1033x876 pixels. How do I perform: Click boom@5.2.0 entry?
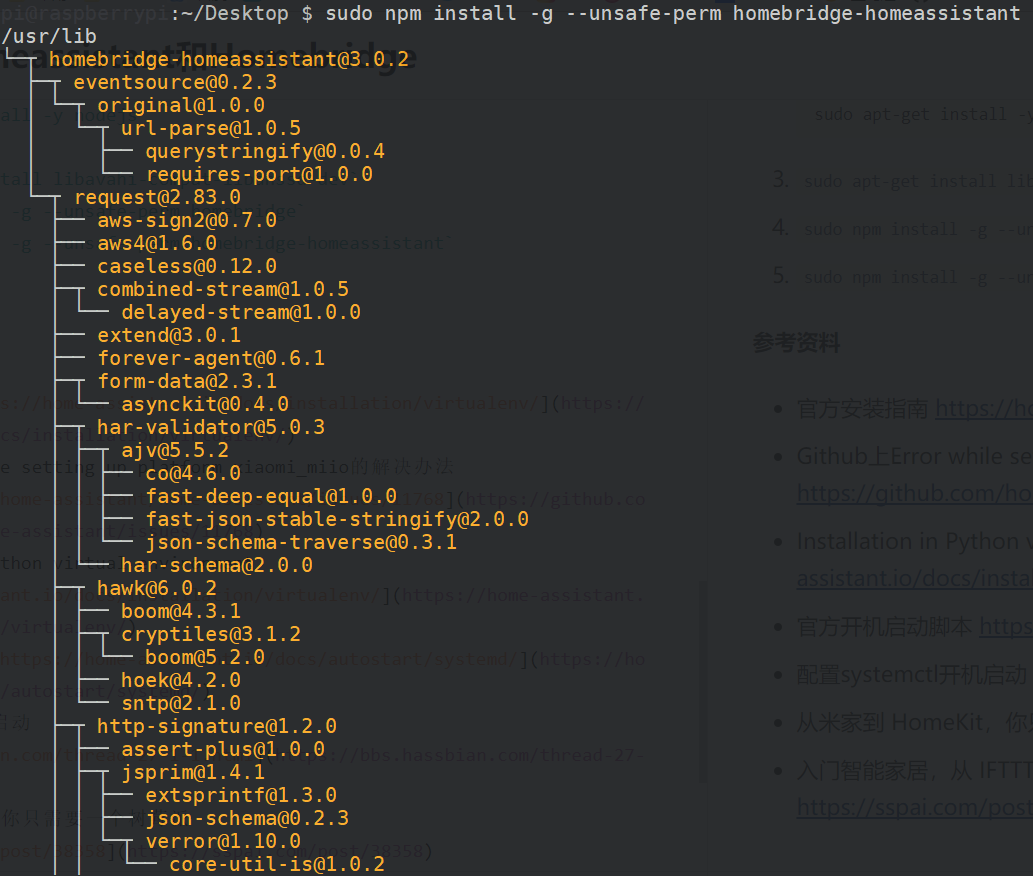[205, 657]
